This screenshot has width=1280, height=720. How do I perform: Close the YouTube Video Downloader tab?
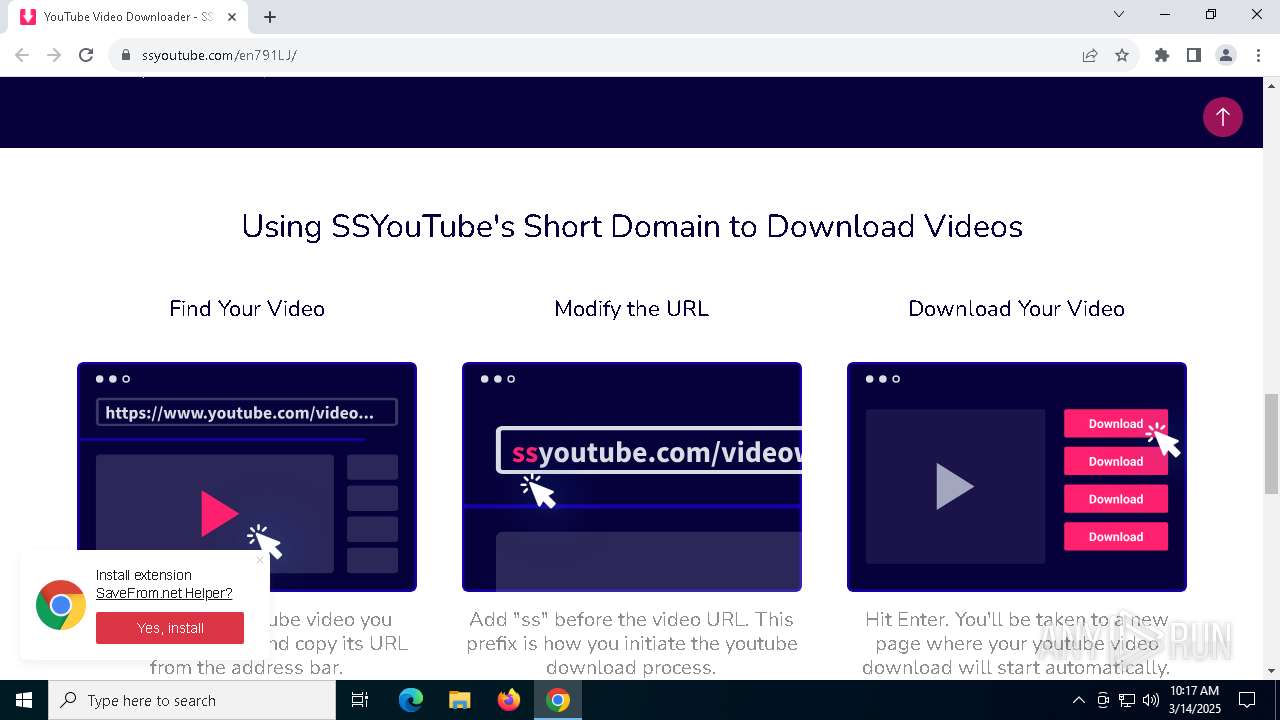click(x=232, y=17)
